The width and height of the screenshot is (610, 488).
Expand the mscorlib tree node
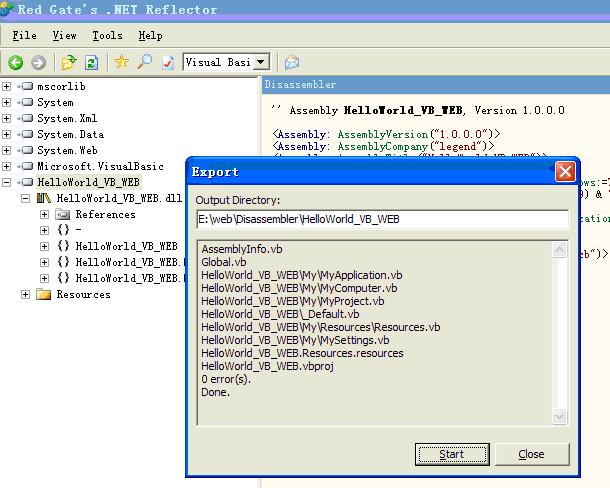6,86
